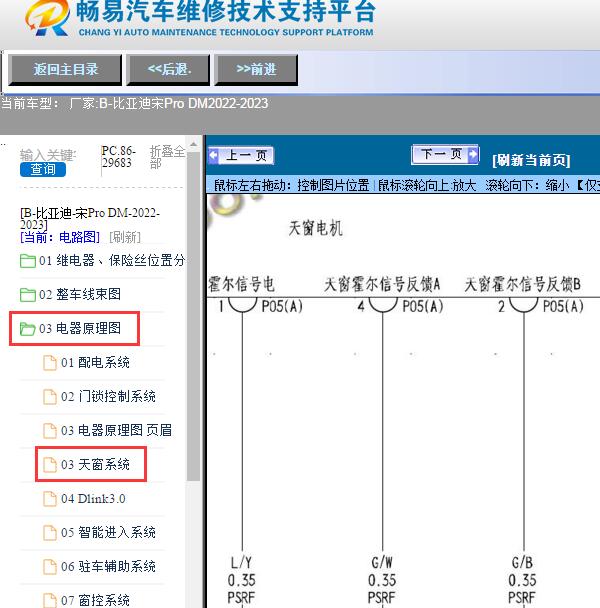Click document icon beside 02 门锁控制系统

click(50, 397)
